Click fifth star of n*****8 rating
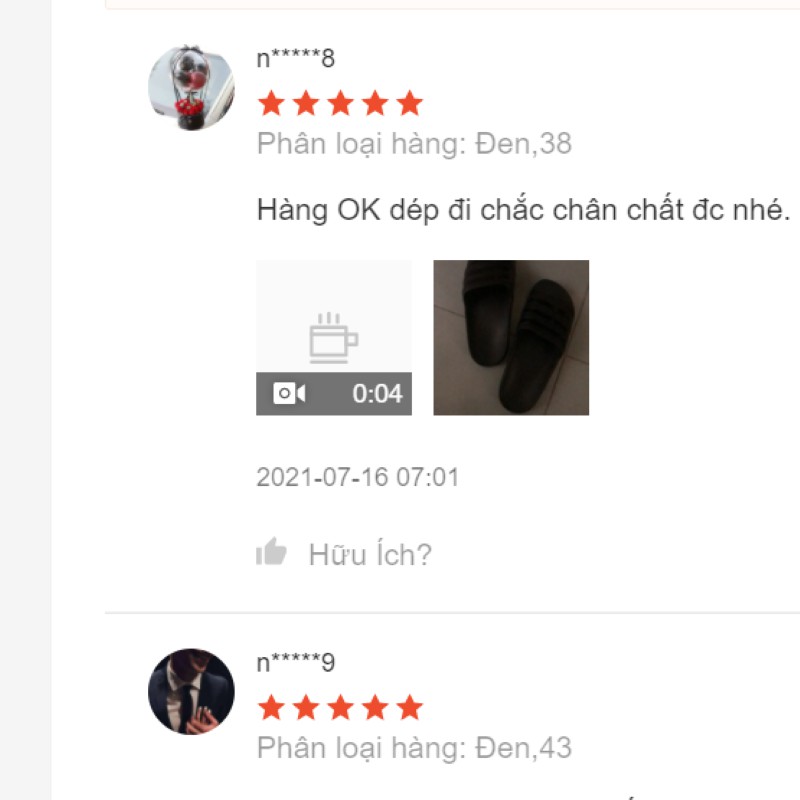 tap(410, 104)
